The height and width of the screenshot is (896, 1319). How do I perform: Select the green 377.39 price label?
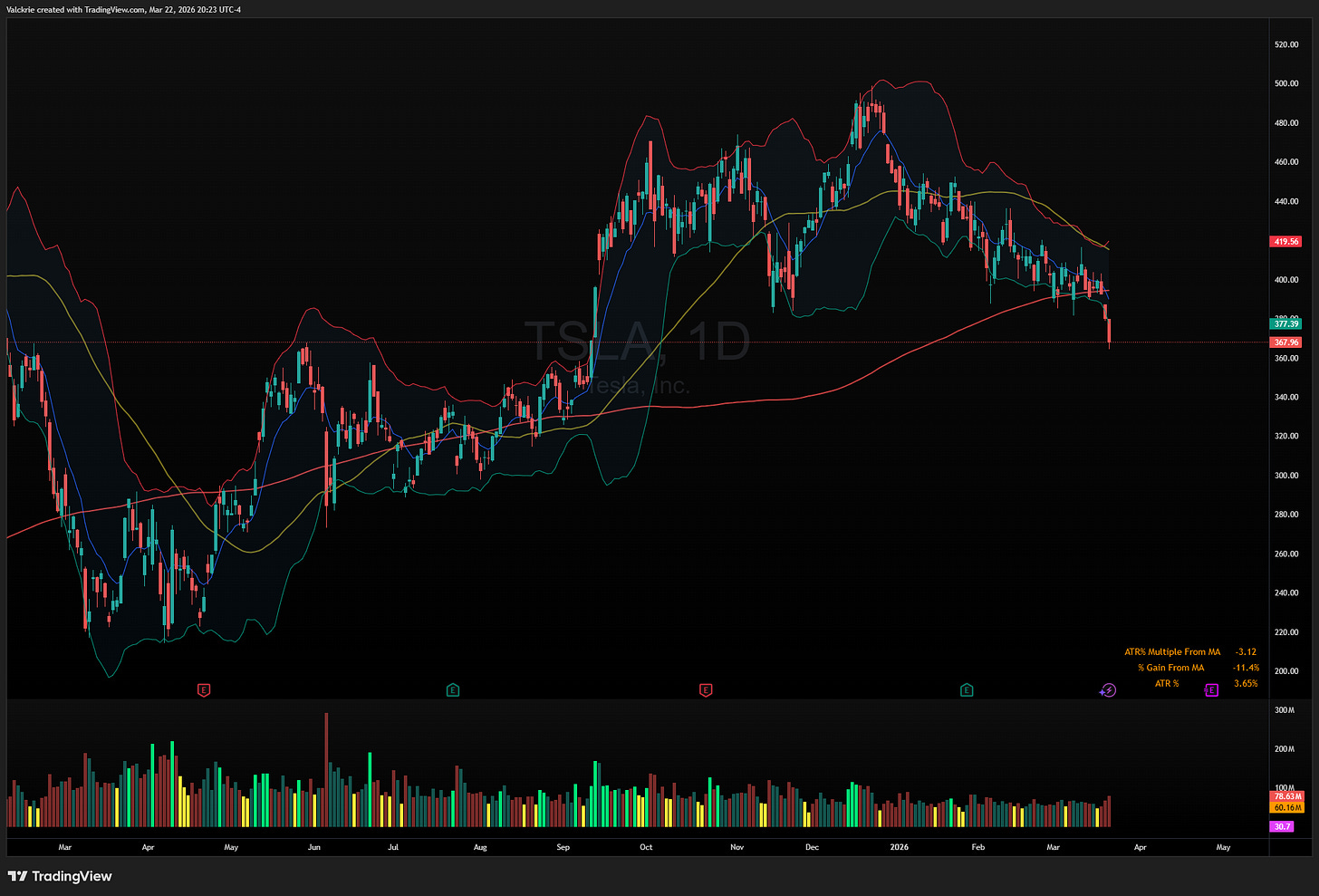pyautogui.click(x=1286, y=323)
